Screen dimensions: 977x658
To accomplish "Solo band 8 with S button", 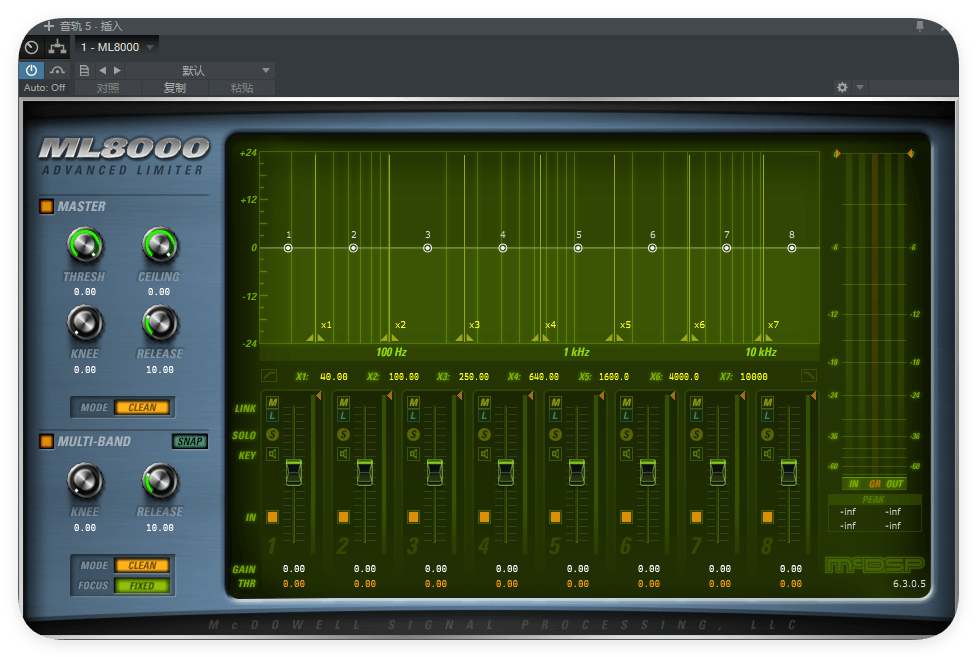I will point(767,434).
